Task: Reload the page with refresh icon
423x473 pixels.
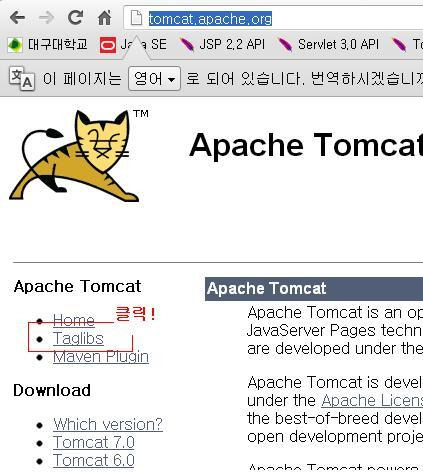Action: [x=75, y=17]
